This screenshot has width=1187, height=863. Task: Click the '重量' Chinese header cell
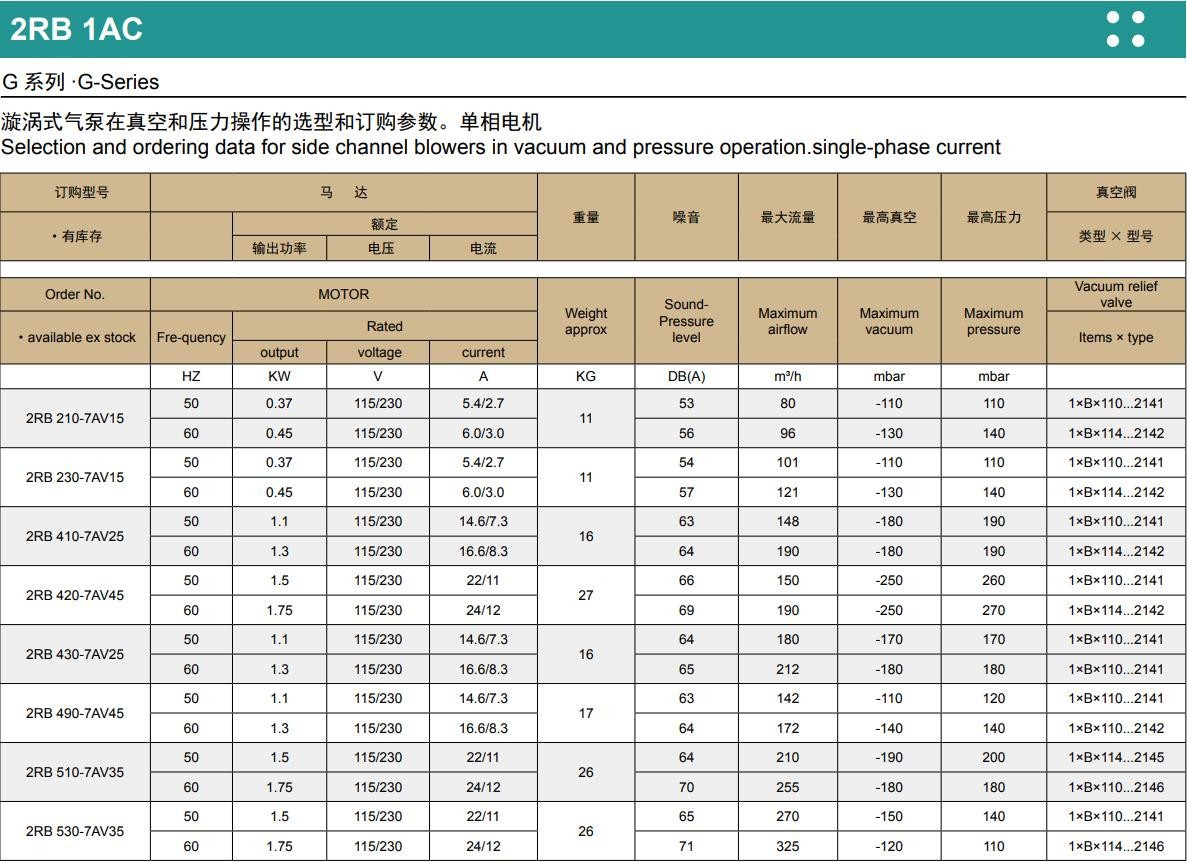586,217
